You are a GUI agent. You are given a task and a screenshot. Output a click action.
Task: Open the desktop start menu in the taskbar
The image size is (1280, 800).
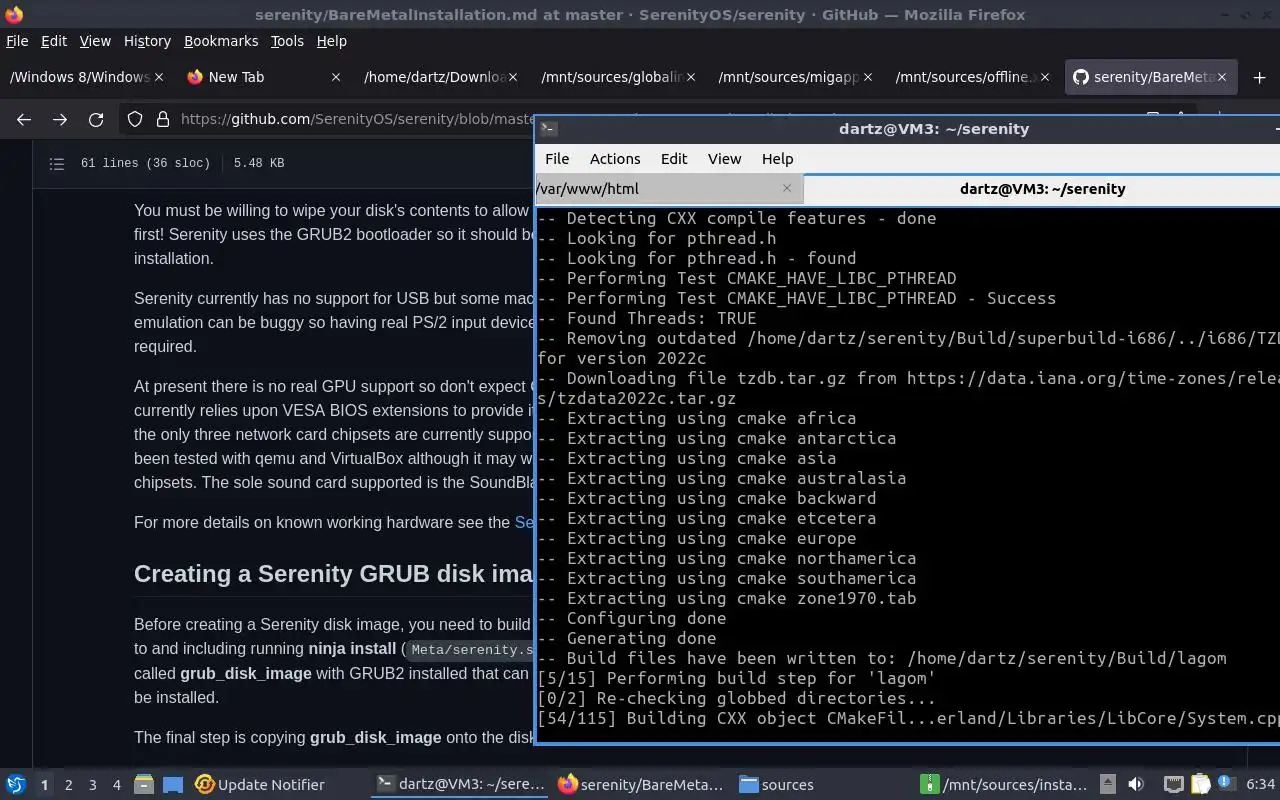tap(15, 785)
